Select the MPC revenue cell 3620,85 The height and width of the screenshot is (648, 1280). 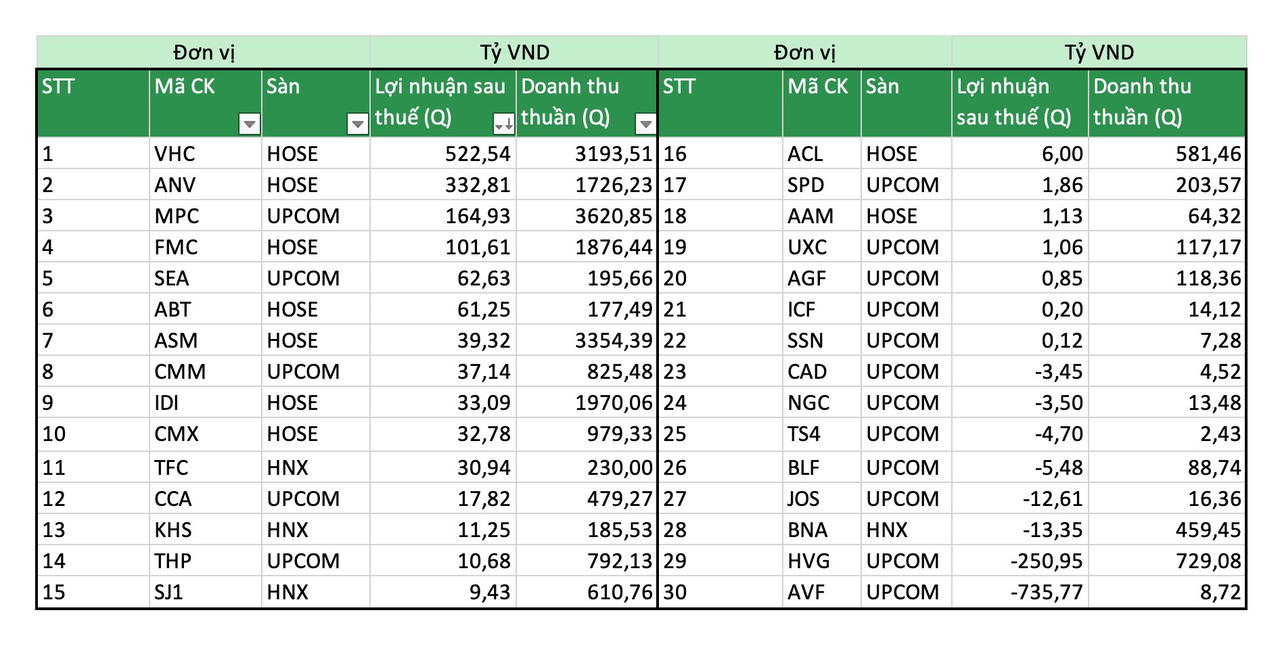(x=586, y=216)
